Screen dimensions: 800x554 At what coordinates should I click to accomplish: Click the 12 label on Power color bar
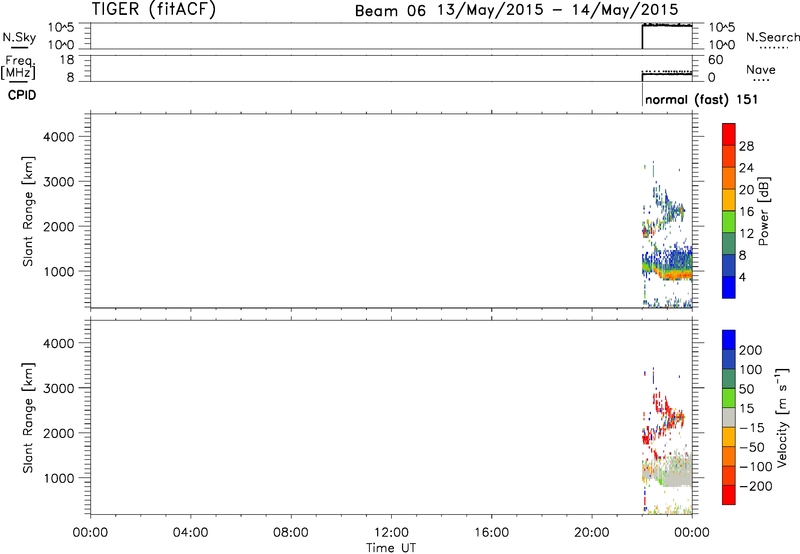click(x=746, y=233)
